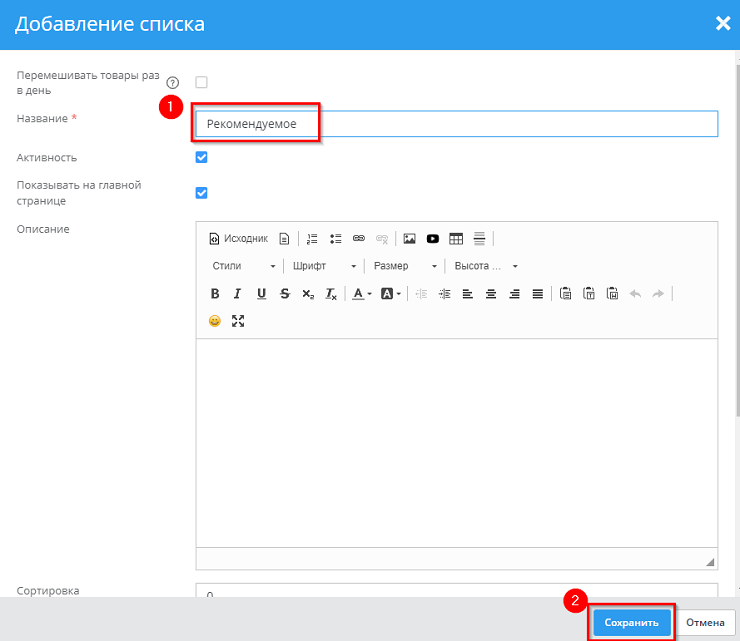Insert a table in editor
The height and width of the screenshot is (641, 740).
click(x=456, y=239)
